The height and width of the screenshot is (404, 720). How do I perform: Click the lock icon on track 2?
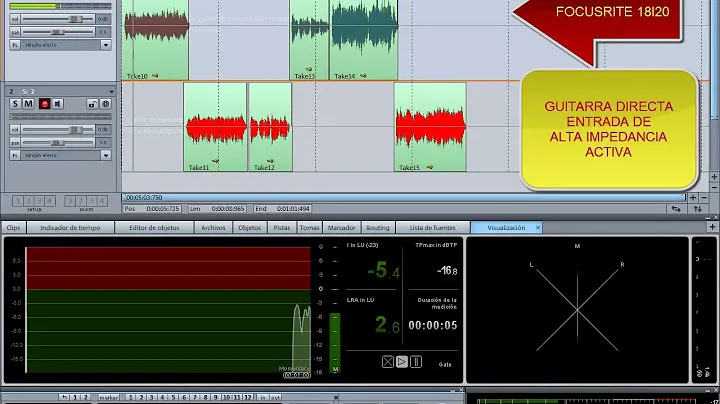(91, 104)
